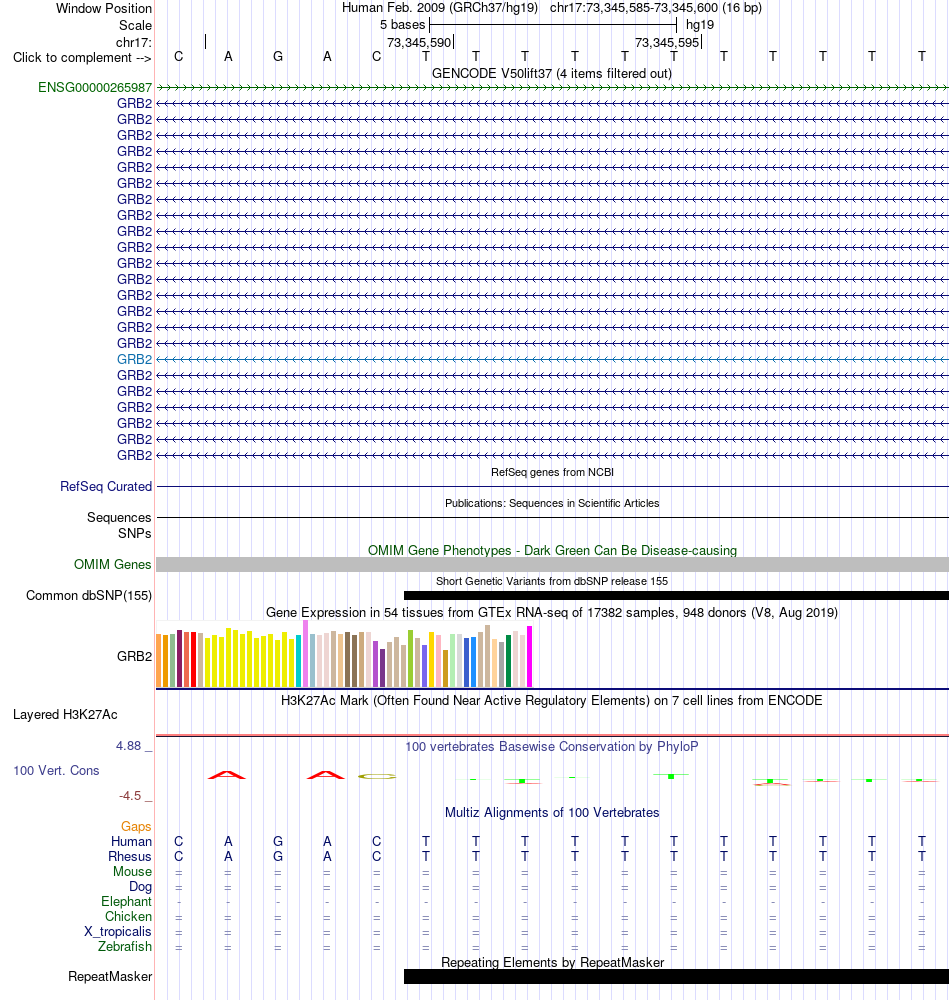Click the Elephant species label
This screenshot has width=950, height=1000.
point(126,902)
